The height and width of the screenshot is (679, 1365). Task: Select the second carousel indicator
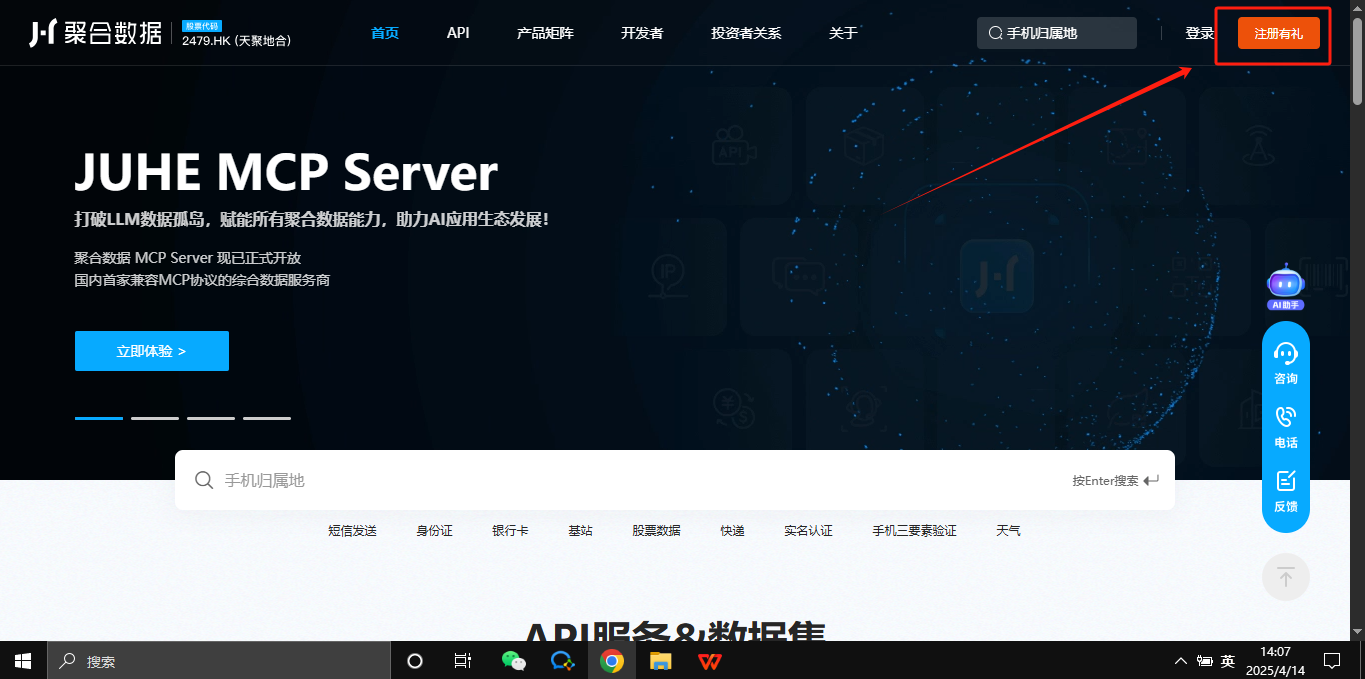tap(155, 418)
